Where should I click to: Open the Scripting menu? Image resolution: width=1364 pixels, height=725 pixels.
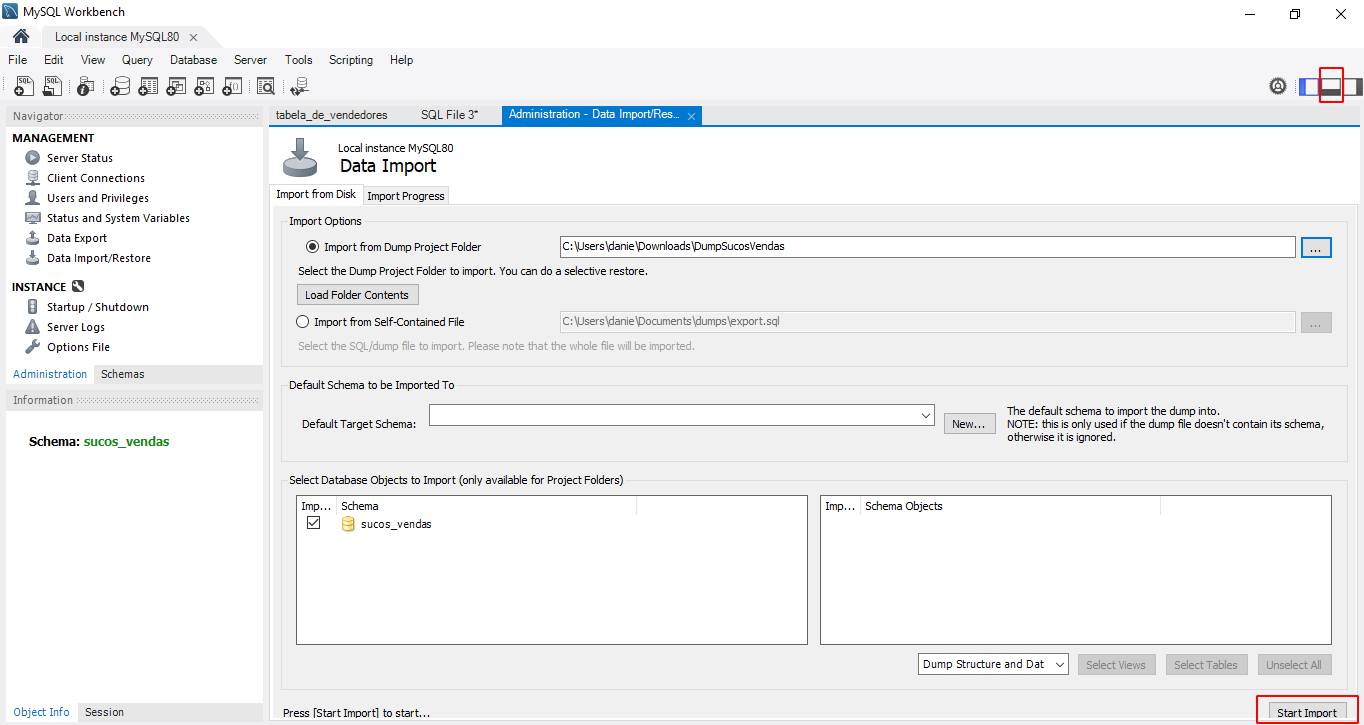tap(351, 60)
